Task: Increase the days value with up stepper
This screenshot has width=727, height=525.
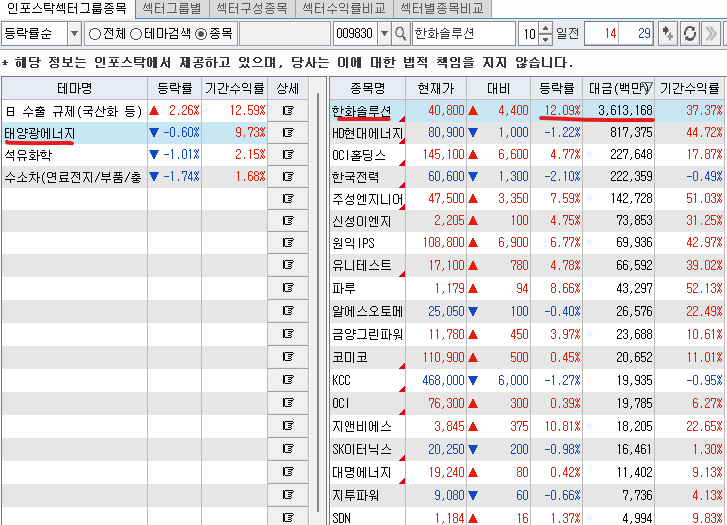Action: point(546,28)
